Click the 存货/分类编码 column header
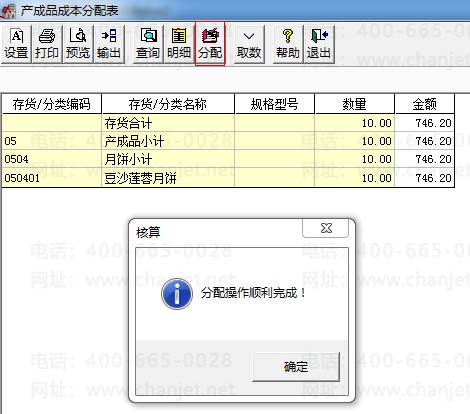 pyautogui.click(x=52, y=104)
